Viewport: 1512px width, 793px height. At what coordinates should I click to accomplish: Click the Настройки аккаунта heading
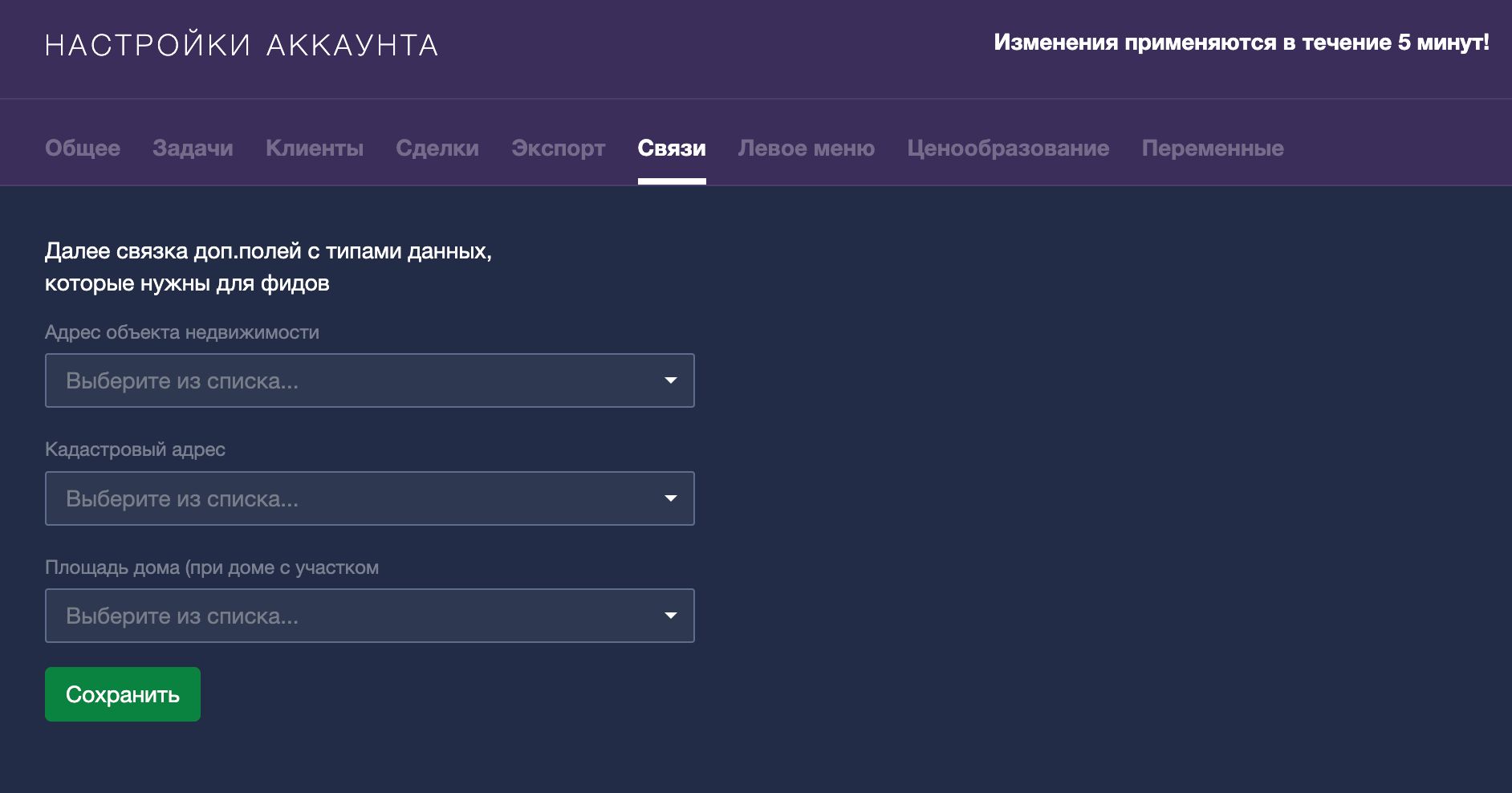[242, 45]
